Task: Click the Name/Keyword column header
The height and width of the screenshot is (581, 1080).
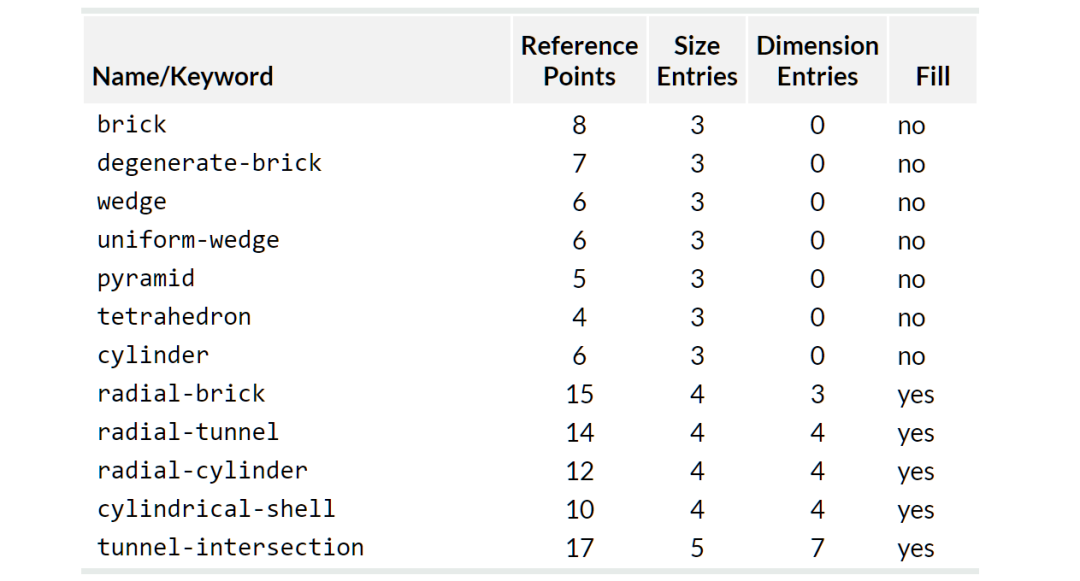Action: [x=183, y=76]
